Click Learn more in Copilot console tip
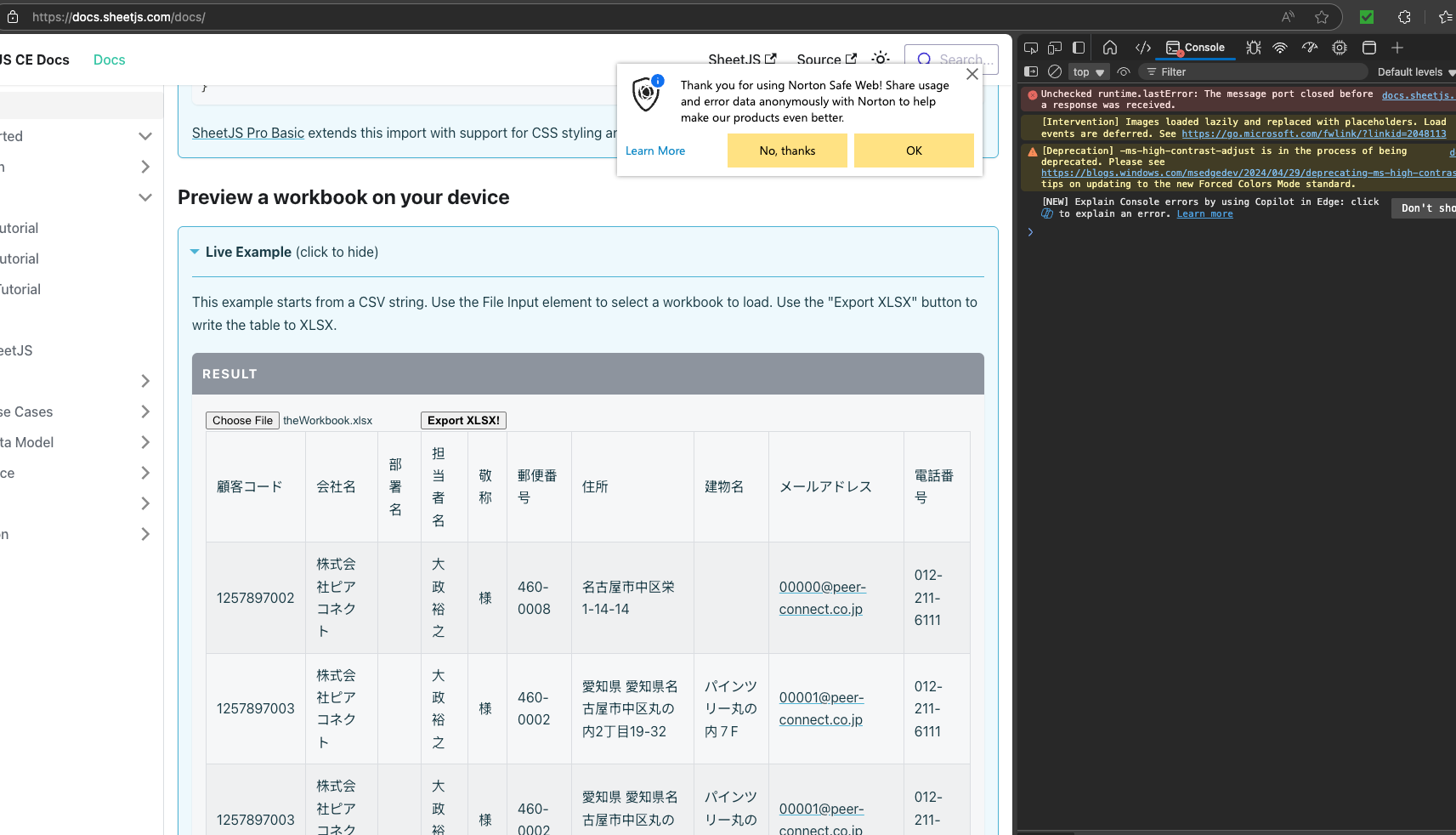The height and width of the screenshot is (835, 1456). pos(1204,213)
